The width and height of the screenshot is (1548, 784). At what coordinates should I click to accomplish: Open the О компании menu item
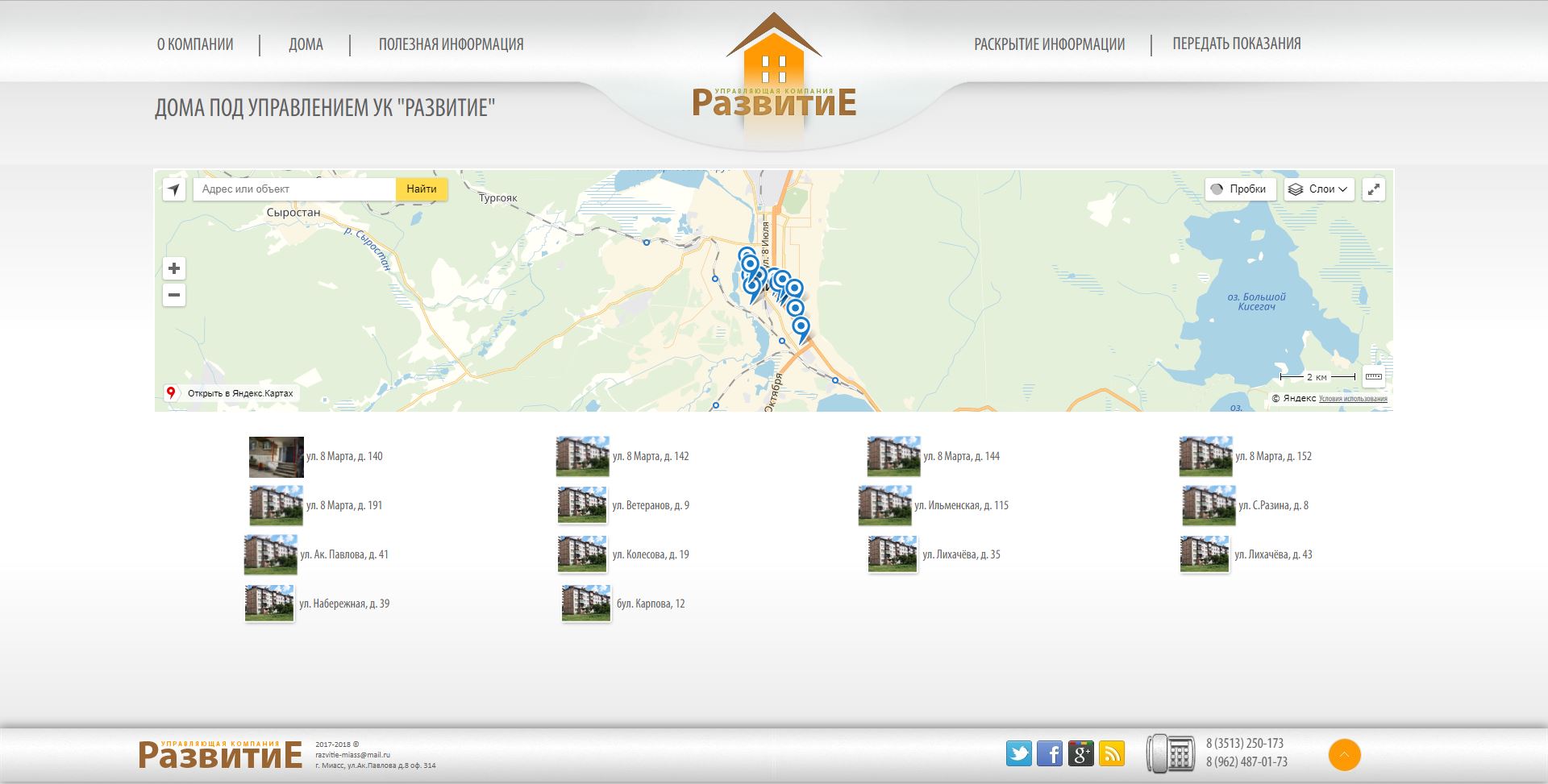[x=195, y=44]
